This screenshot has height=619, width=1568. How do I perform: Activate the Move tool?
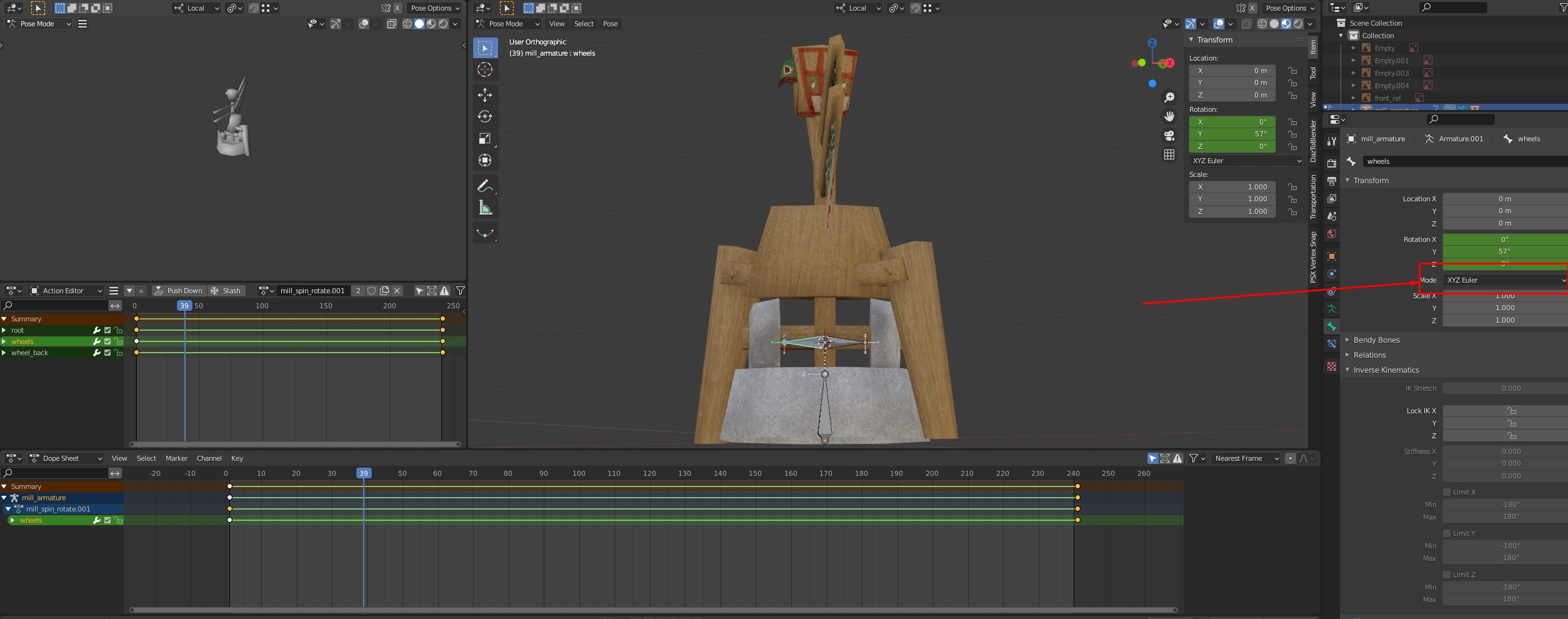tap(485, 95)
